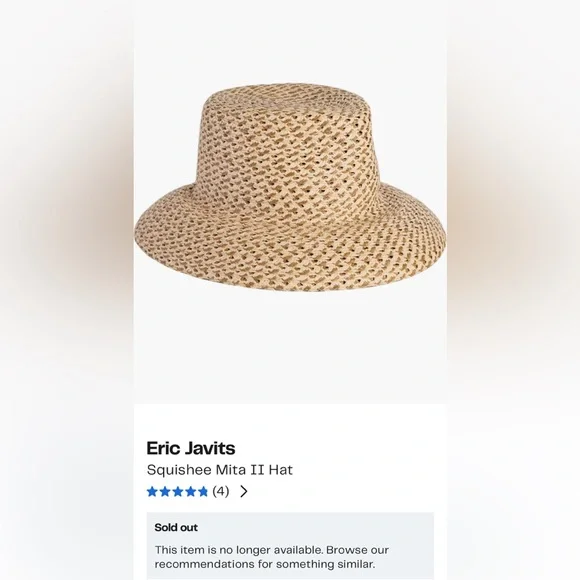
Task: Click the fifth blue rating star
Action: click(203, 492)
